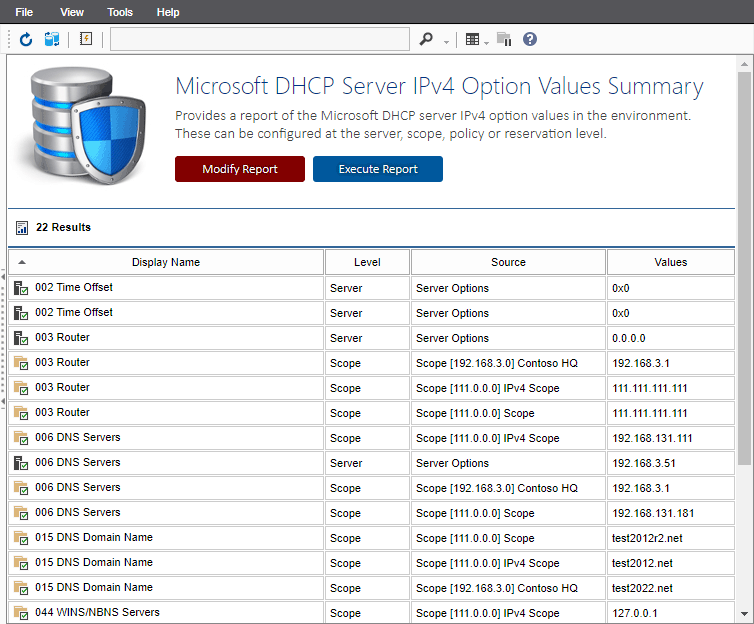The width and height of the screenshot is (754, 624).
Task: Click the Execute Report button
Action: [378, 169]
